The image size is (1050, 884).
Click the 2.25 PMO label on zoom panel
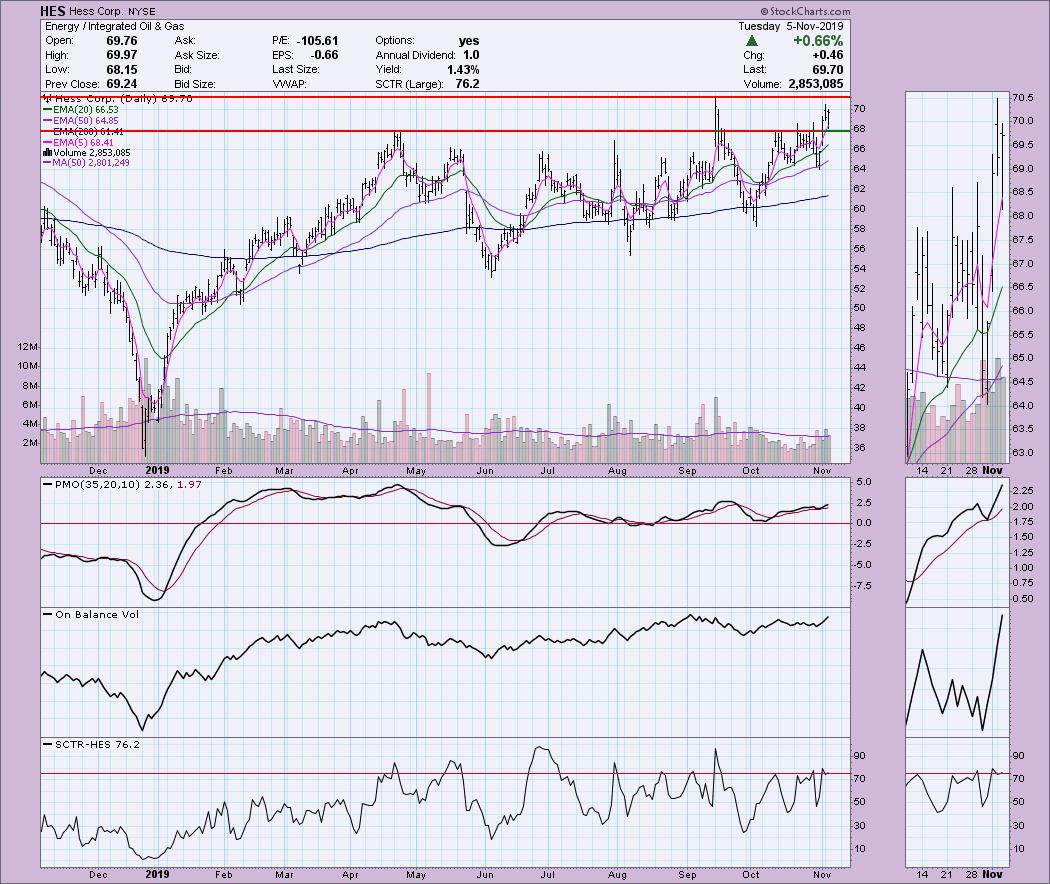1023,491
